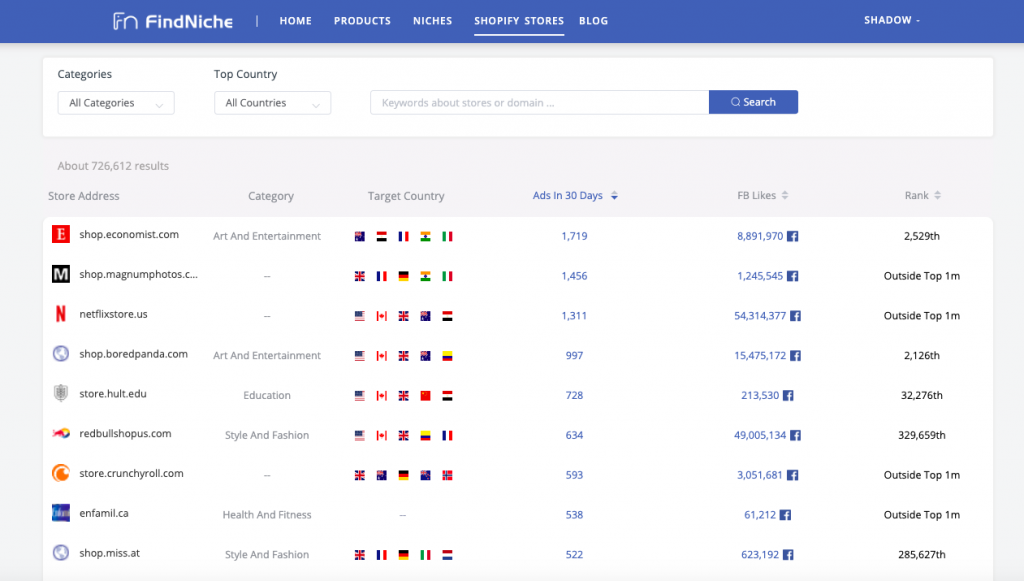Open redbullshopus.com store link

(125, 433)
